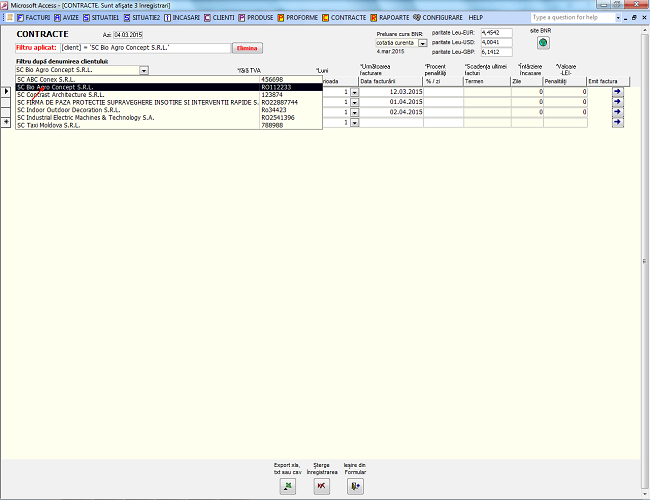Click the blue arrow in the new record row

point(618,122)
